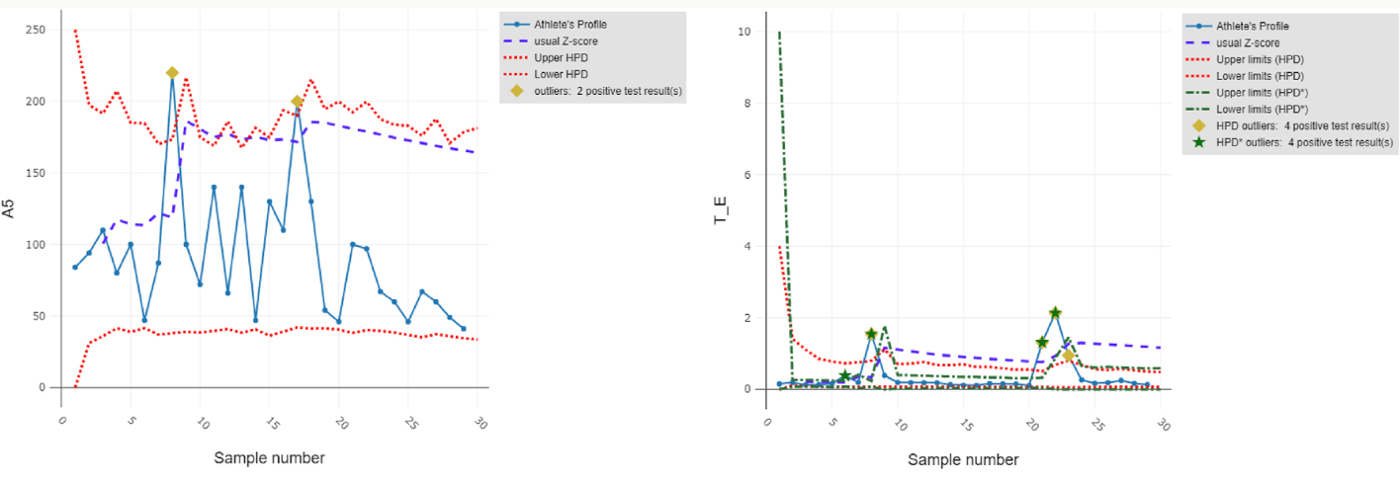Viewport: 1400px width, 482px height.
Task: Toggle Upper limits (HPD) in T_E legend
Action: [x=1264, y=60]
